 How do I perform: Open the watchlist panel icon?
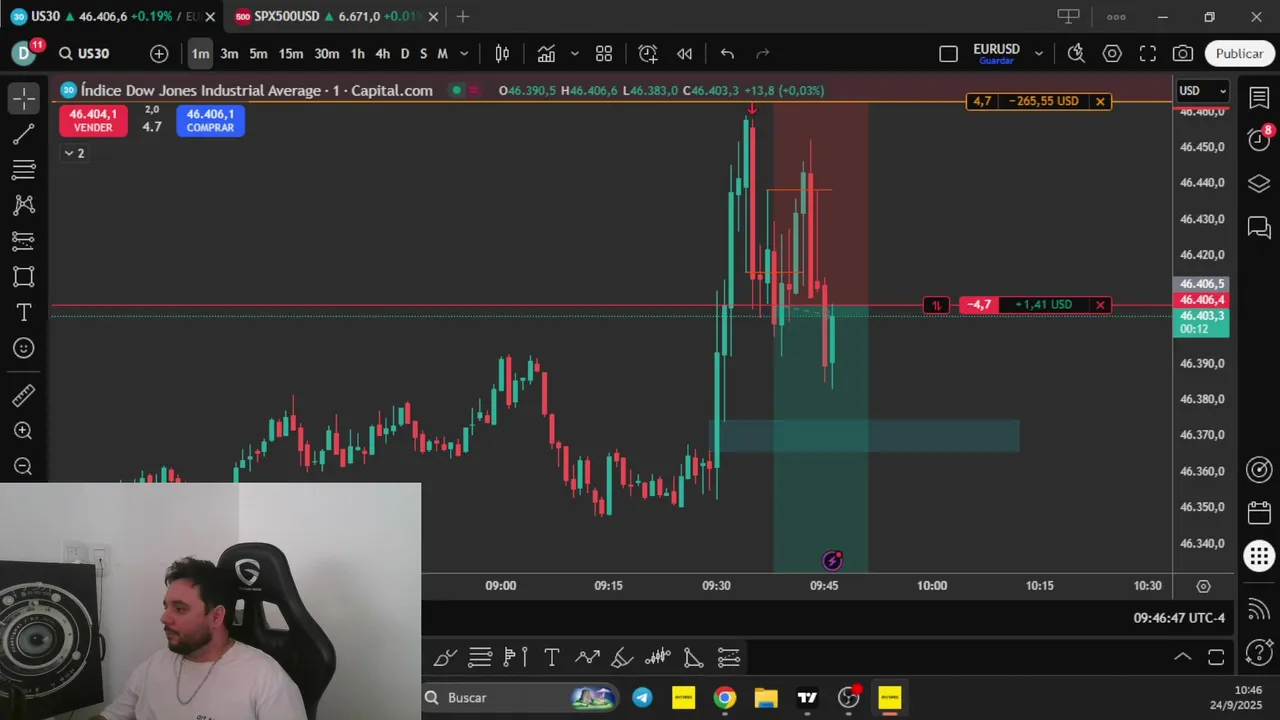tap(1259, 98)
